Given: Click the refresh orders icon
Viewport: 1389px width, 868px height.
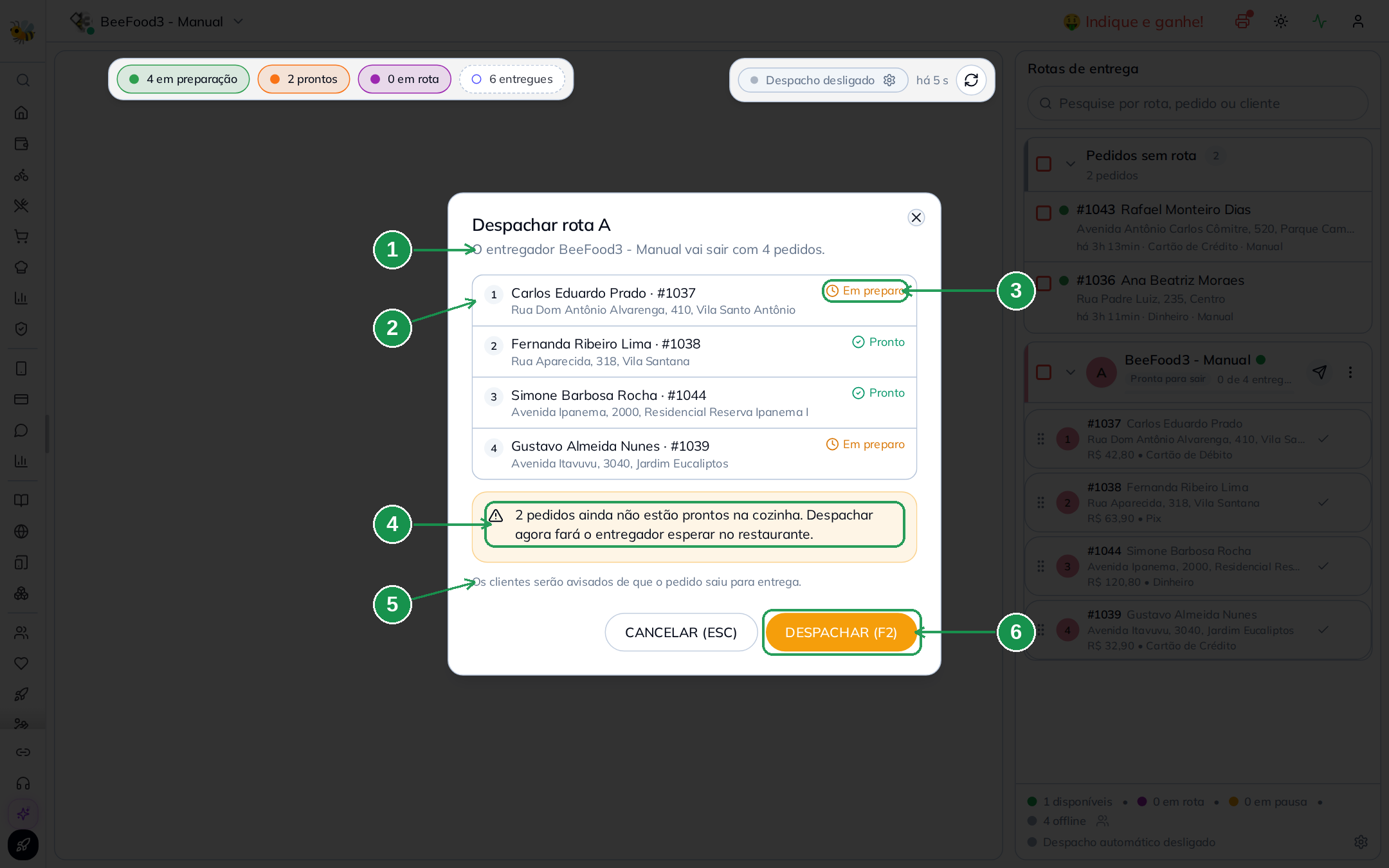Looking at the screenshot, I should (x=971, y=80).
